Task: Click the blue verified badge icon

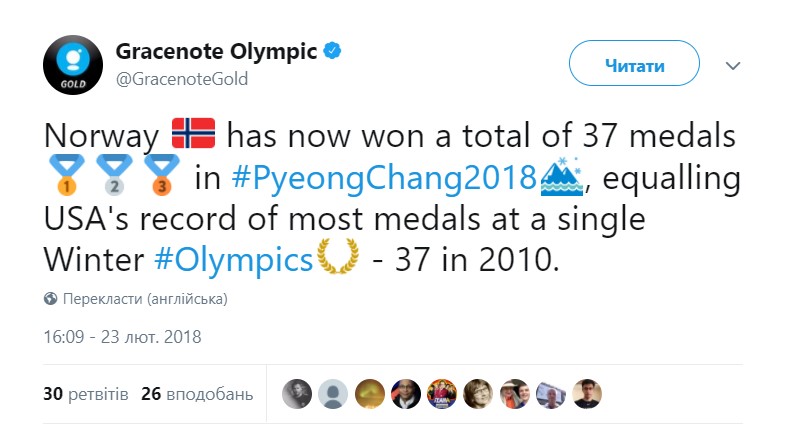Action: [x=336, y=51]
